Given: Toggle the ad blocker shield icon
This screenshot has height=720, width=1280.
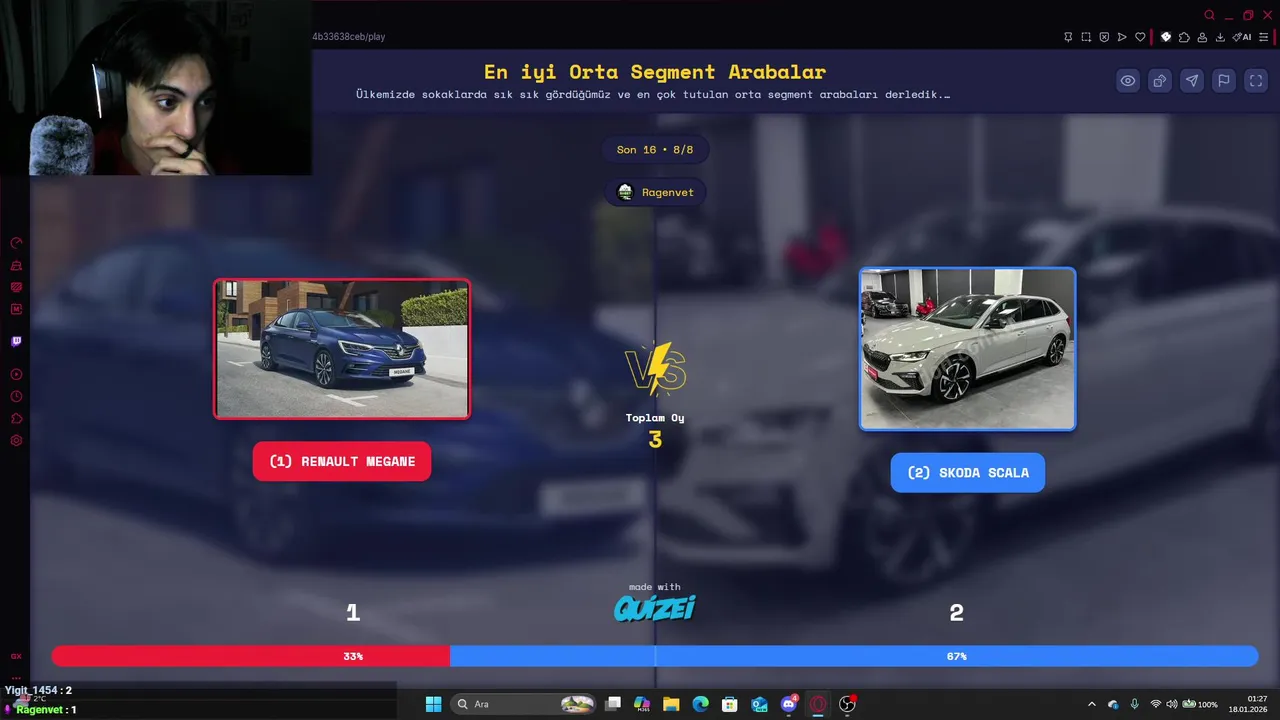Looking at the screenshot, I should 1104,37.
